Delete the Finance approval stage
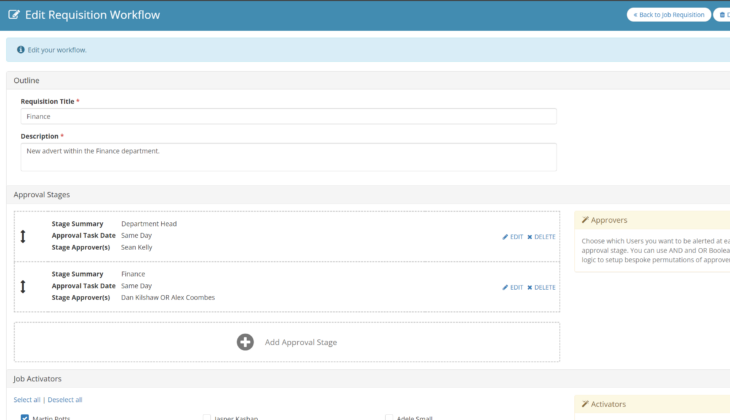 tap(541, 287)
